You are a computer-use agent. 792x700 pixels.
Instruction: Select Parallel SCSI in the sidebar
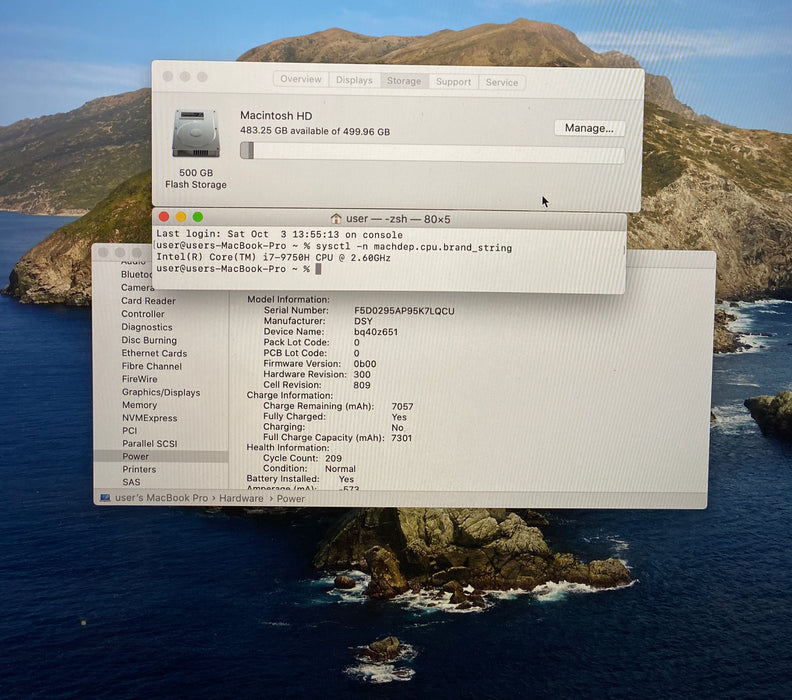click(x=150, y=443)
